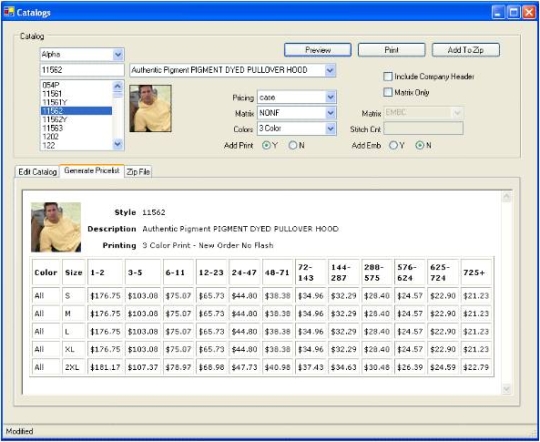Select Y for Add Emb
The height and width of the screenshot is (442, 540).
[393, 145]
